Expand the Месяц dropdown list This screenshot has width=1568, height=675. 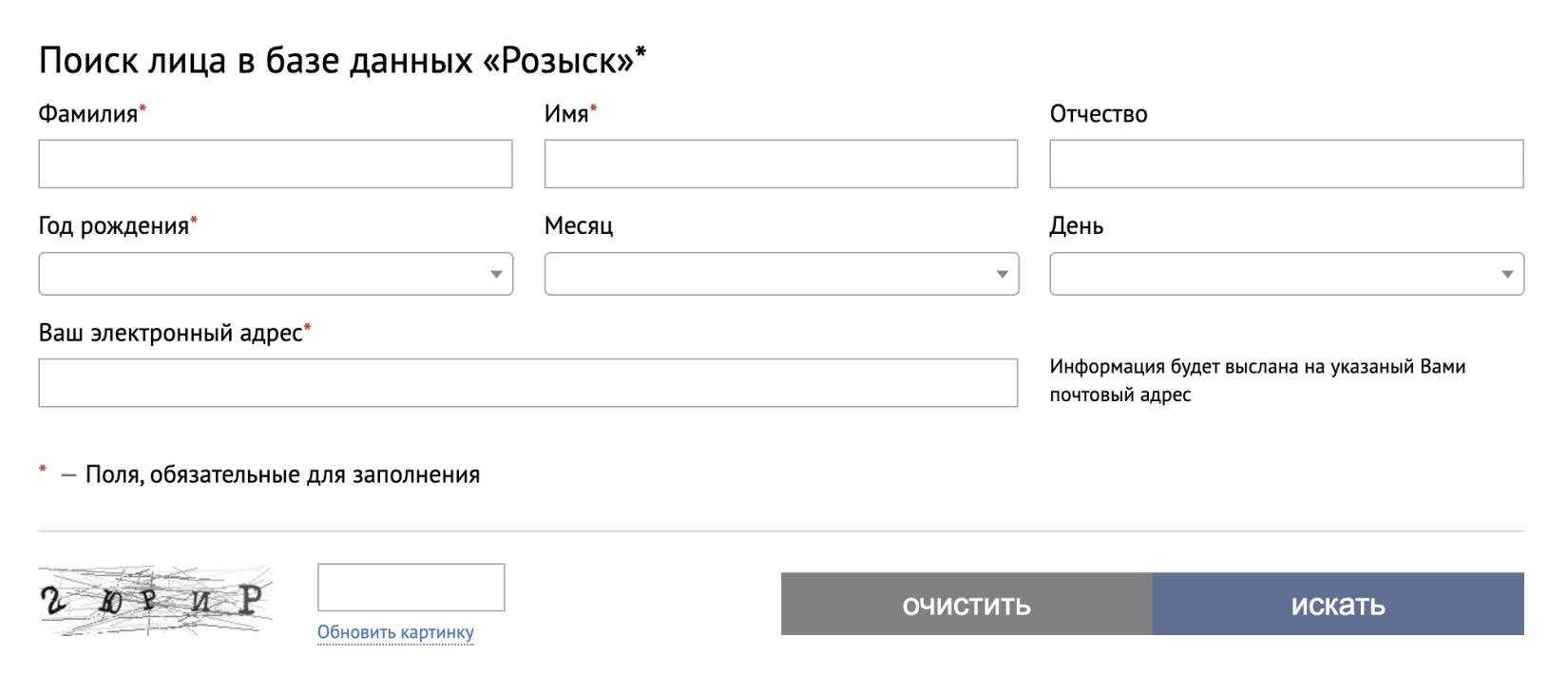pos(780,274)
